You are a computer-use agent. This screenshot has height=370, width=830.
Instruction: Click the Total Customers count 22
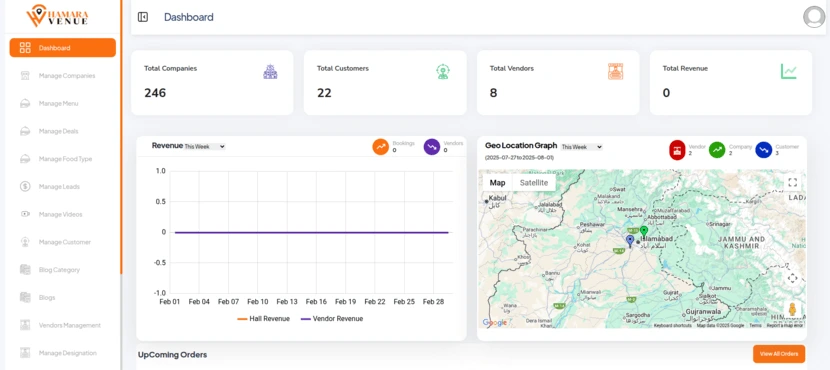coord(324,93)
